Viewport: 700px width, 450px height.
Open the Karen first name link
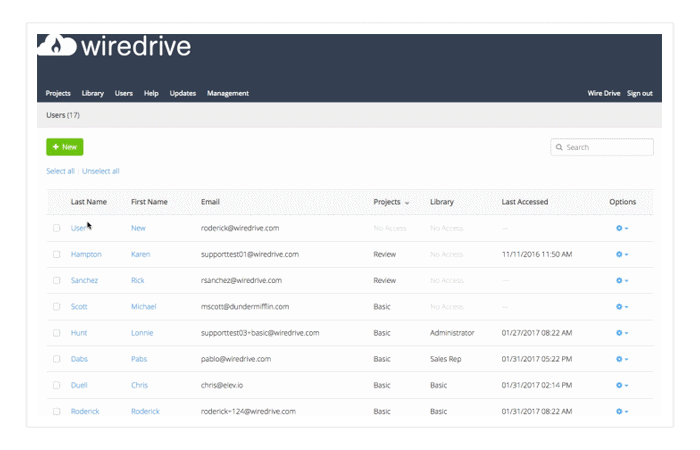(141, 254)
